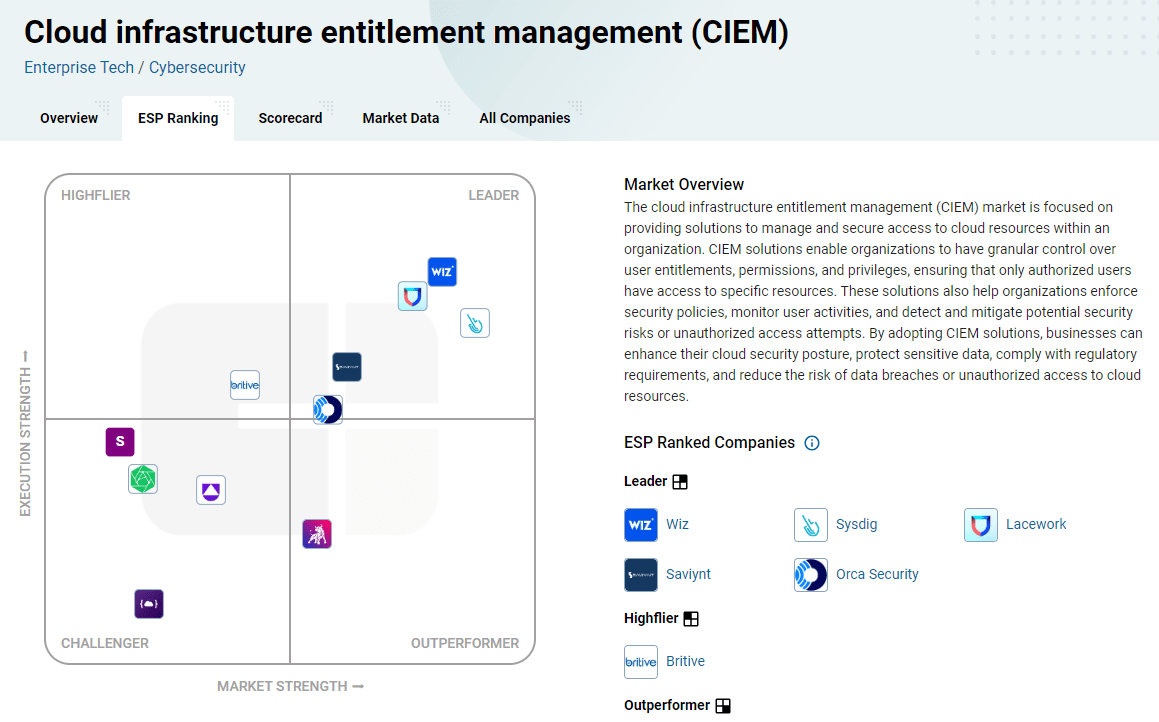
Task: Select the Britive logo in the Highflier quadrant
Action: tap(245, 385)
